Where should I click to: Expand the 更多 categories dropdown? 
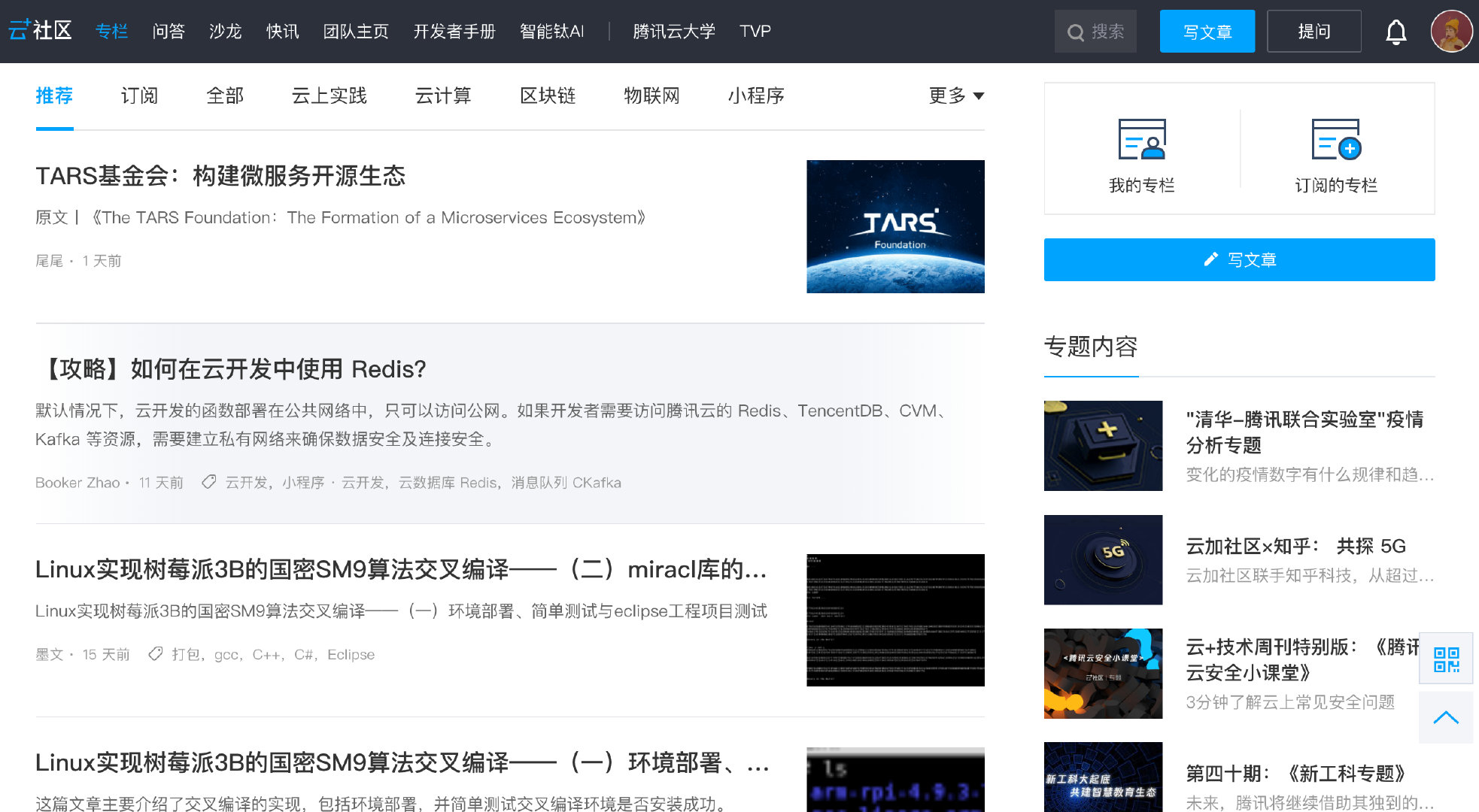[956, 95]
